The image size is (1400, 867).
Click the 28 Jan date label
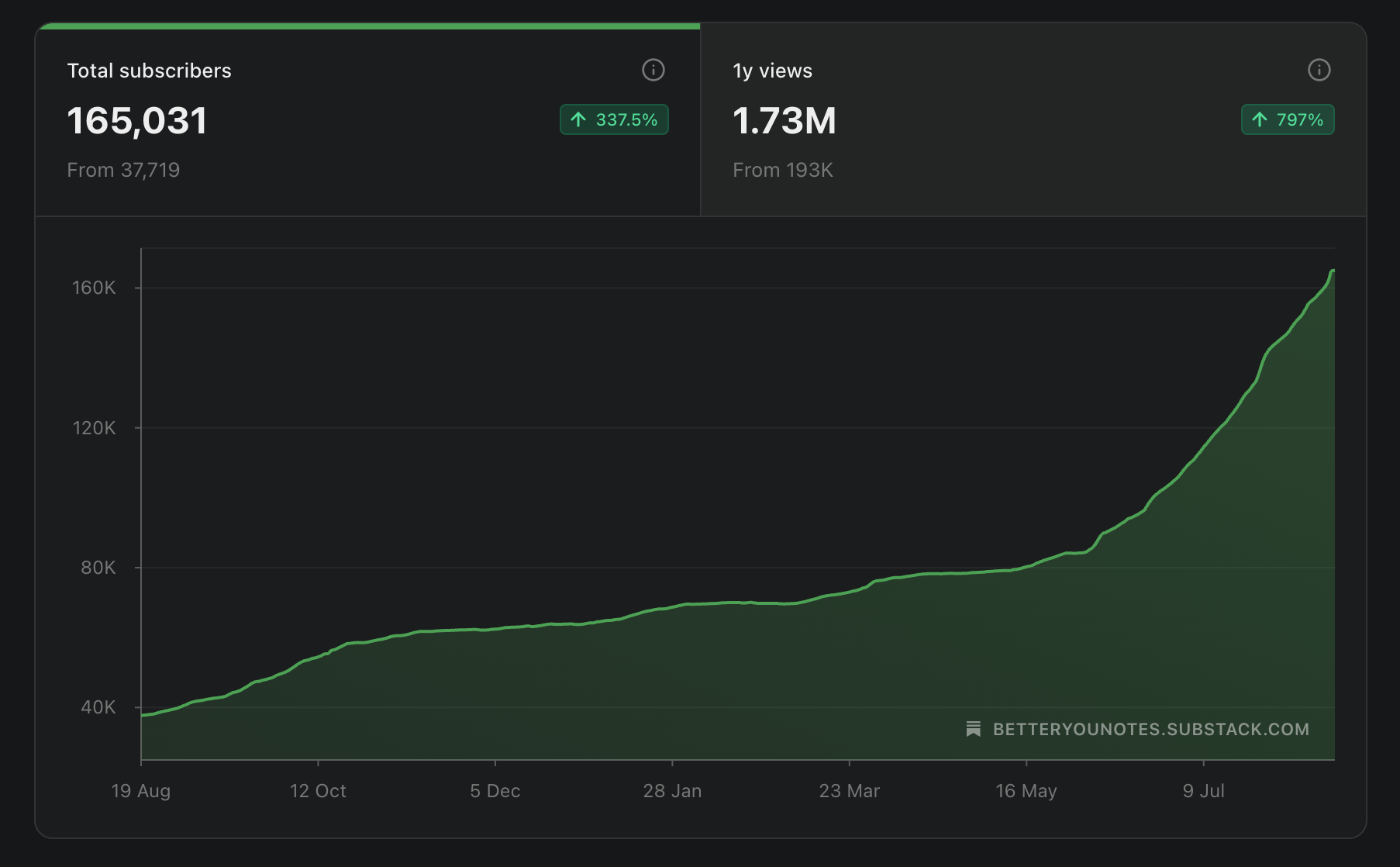click(x=672, y=791)
